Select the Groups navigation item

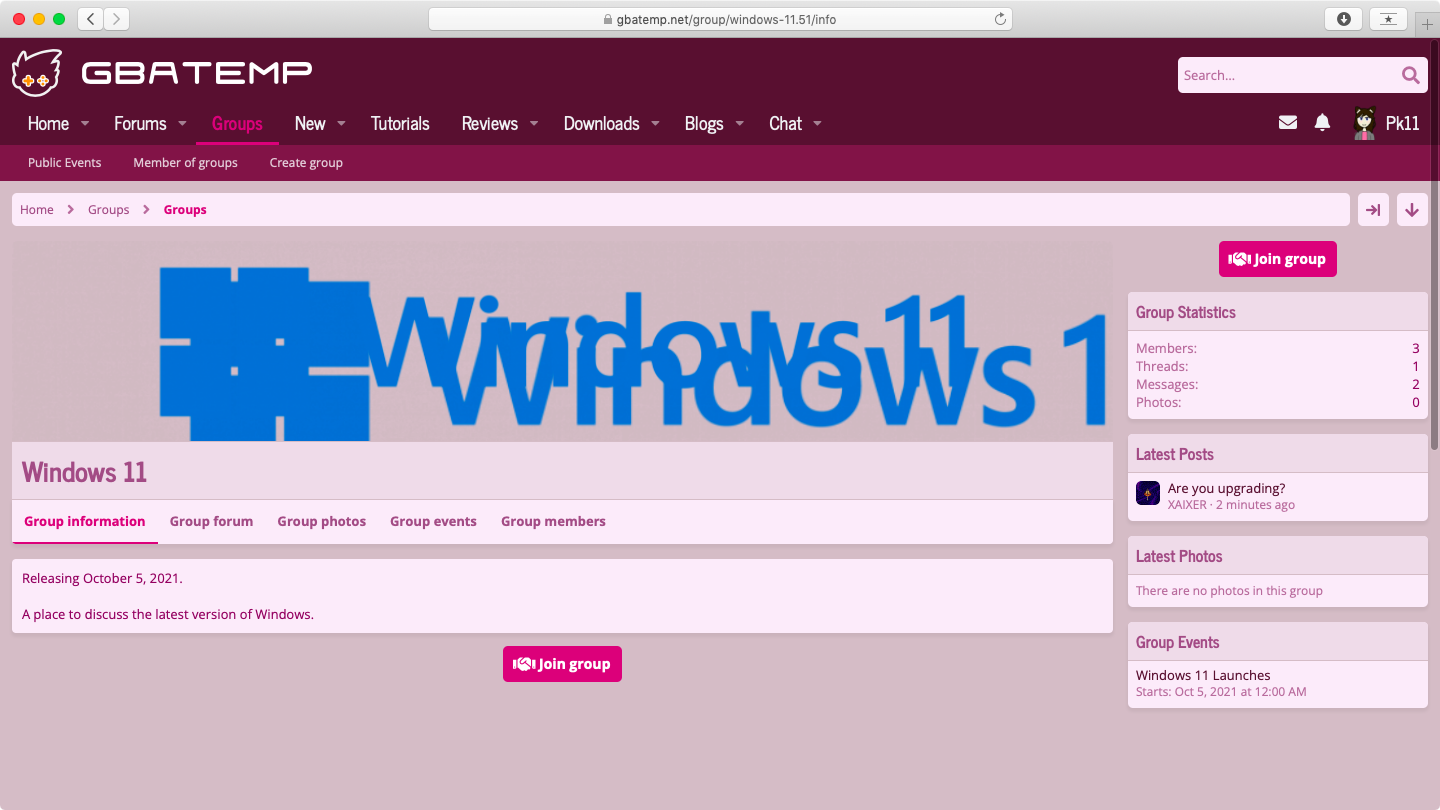point(237,124)
